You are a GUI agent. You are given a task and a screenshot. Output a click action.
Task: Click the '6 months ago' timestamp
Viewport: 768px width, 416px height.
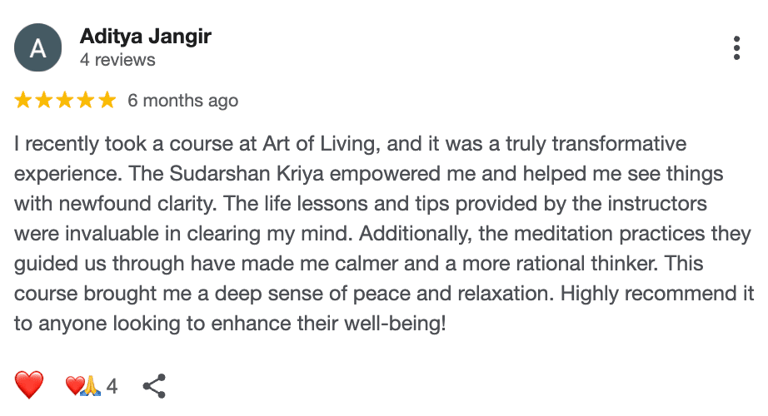(x=183, y=100)
